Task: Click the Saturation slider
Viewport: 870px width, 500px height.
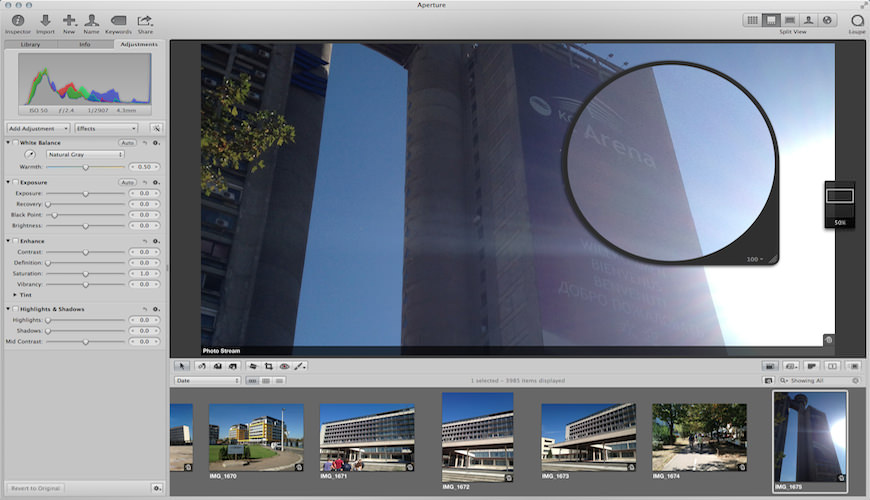Action: pyautogui.click(x=85, y=274)
